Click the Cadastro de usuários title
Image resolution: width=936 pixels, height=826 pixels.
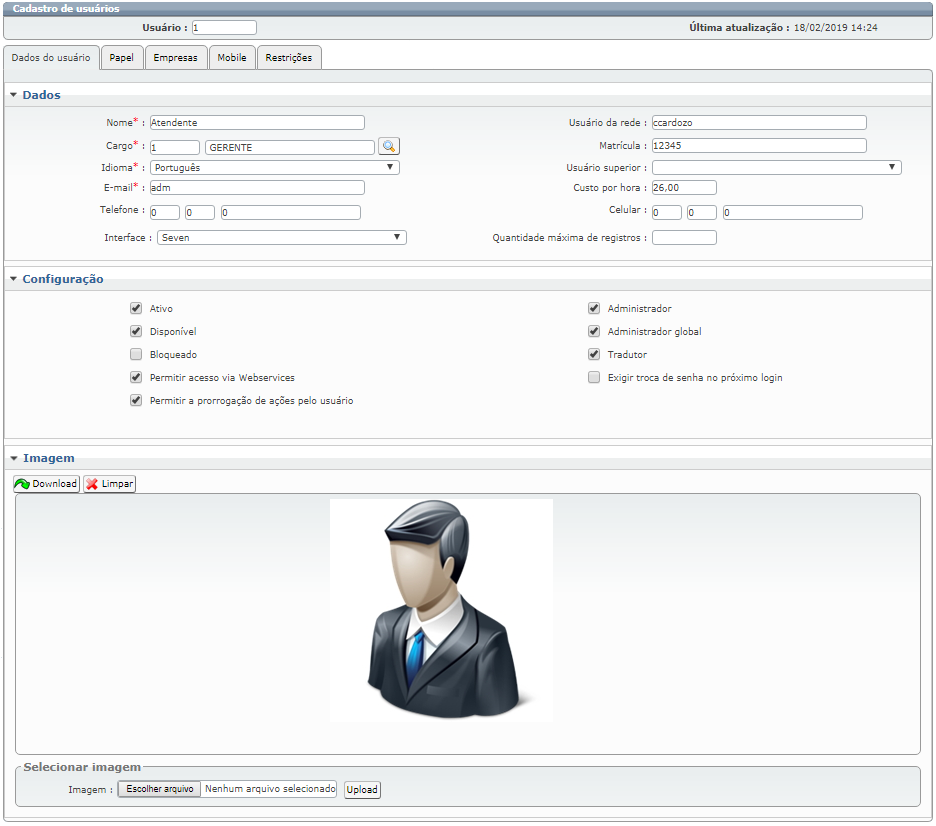pos(66,9)
